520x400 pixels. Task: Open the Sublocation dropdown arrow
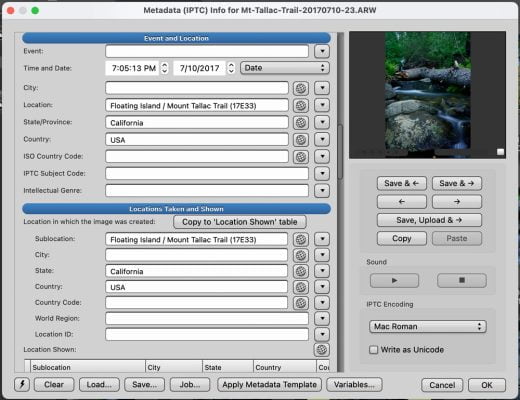tap(322, 239)
